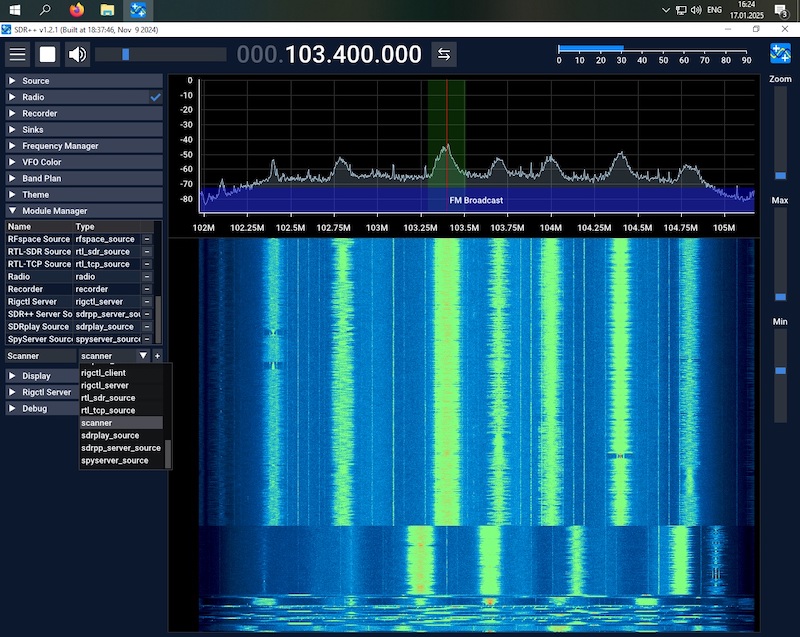The width and height of the screenshot is (800, 637).
Task: Adjust the Min level slider
Action: (780, 376)
